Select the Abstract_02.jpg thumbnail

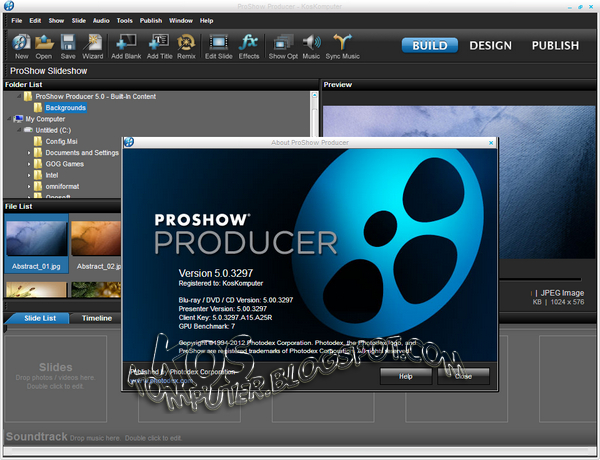[96, 243]
